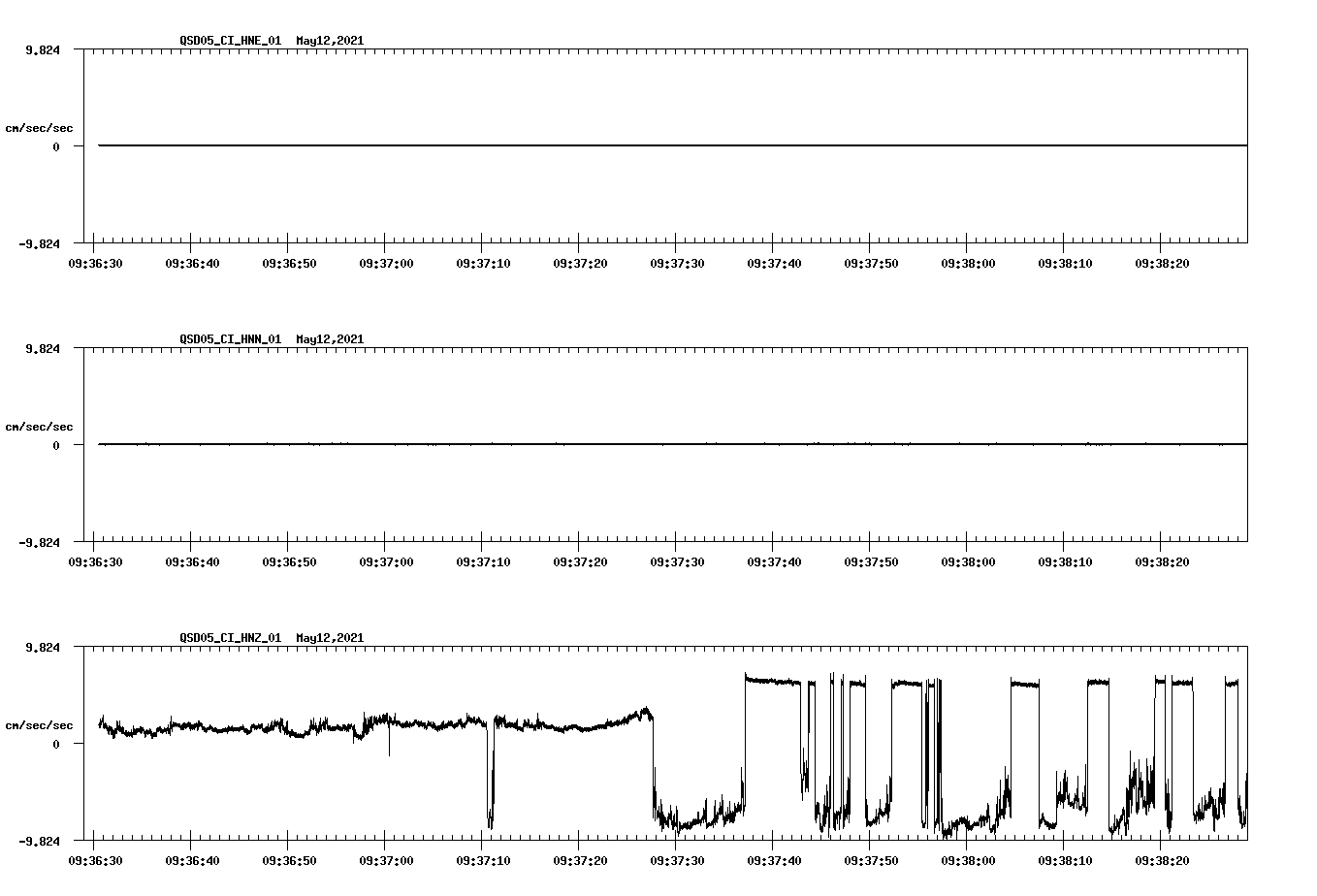The height and width of the screenshot is (896, 1317).
Task: Click the 09:37:50 tick mark on the HNZ axis
Action: [871, 841]
